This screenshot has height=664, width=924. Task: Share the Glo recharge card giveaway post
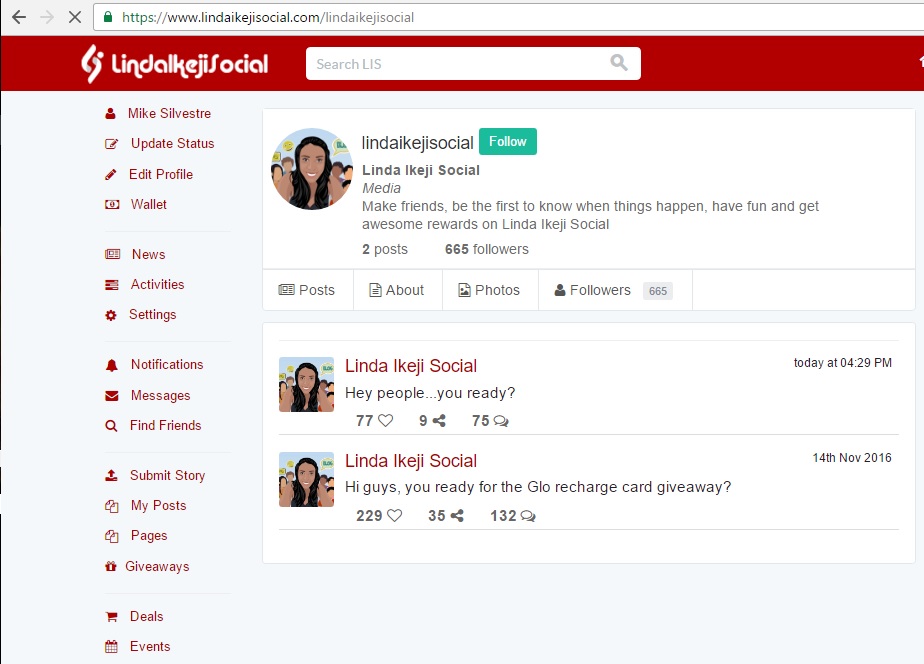click(457, 516)
